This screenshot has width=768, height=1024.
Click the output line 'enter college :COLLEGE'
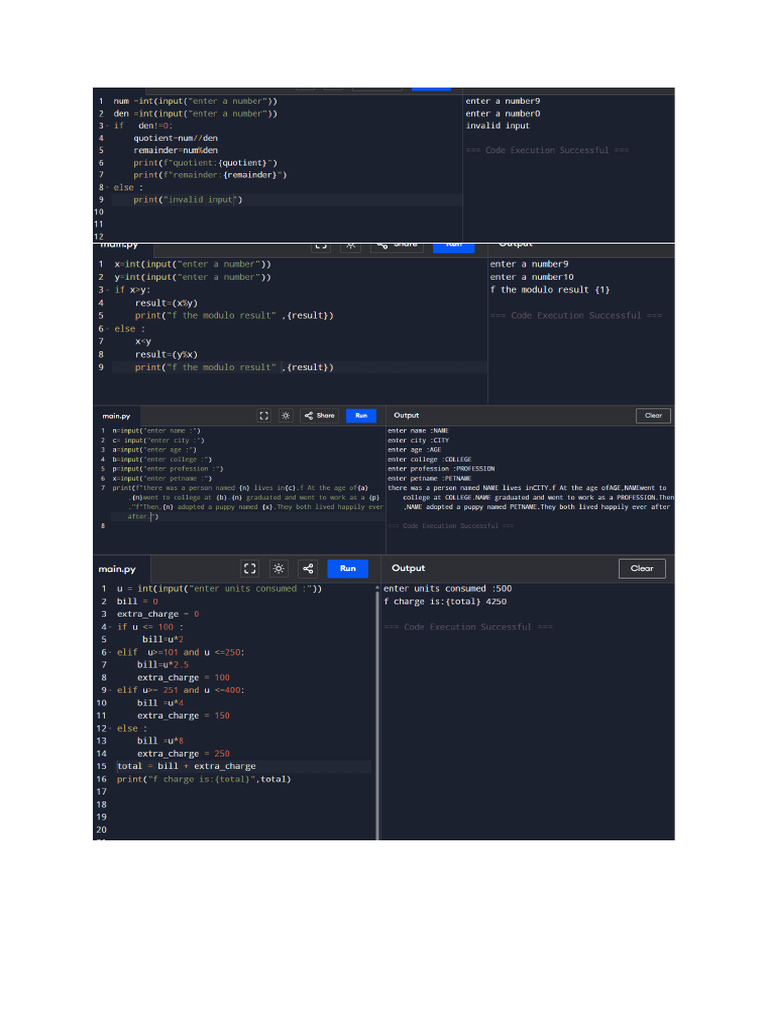(430, 460)
